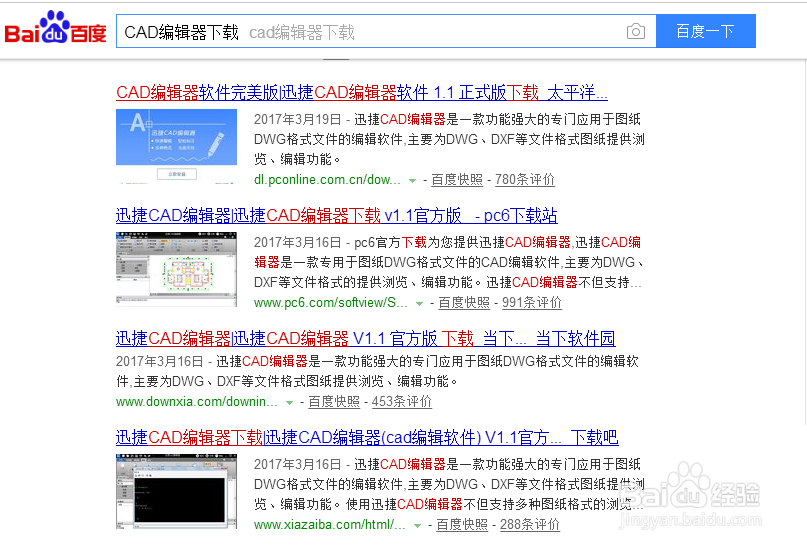
Task: Expand dropdown arrow next to www.downxia.com URL
Action: pos(289,402)
